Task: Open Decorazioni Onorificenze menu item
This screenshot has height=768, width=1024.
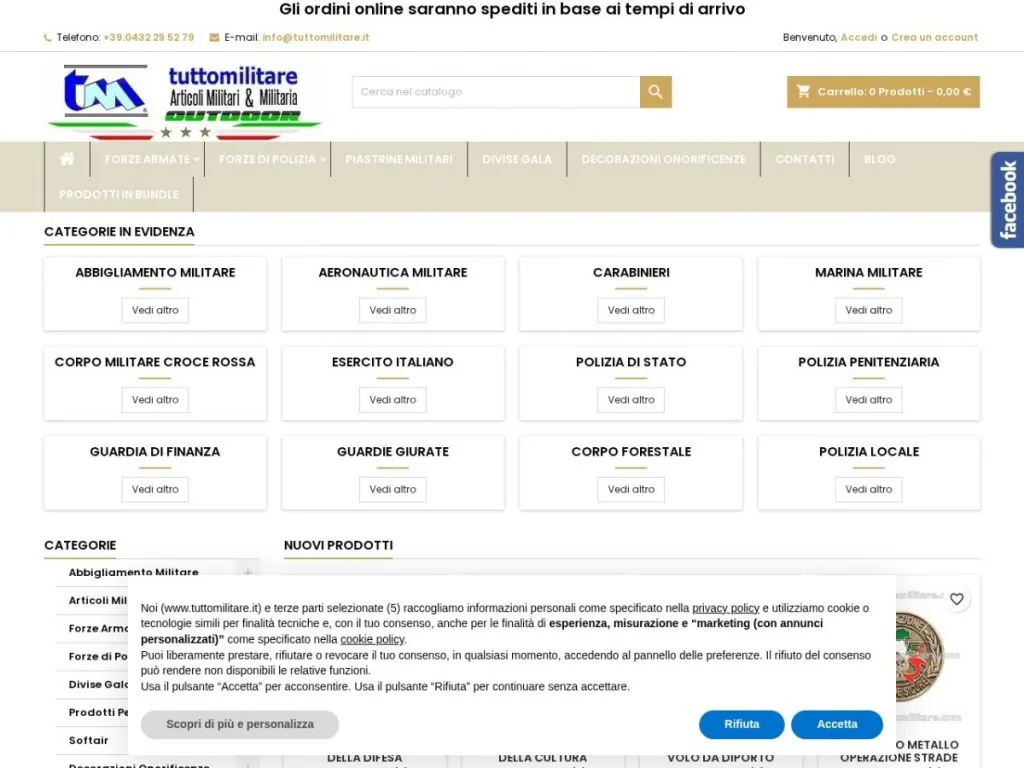Action: coord(664,159)
